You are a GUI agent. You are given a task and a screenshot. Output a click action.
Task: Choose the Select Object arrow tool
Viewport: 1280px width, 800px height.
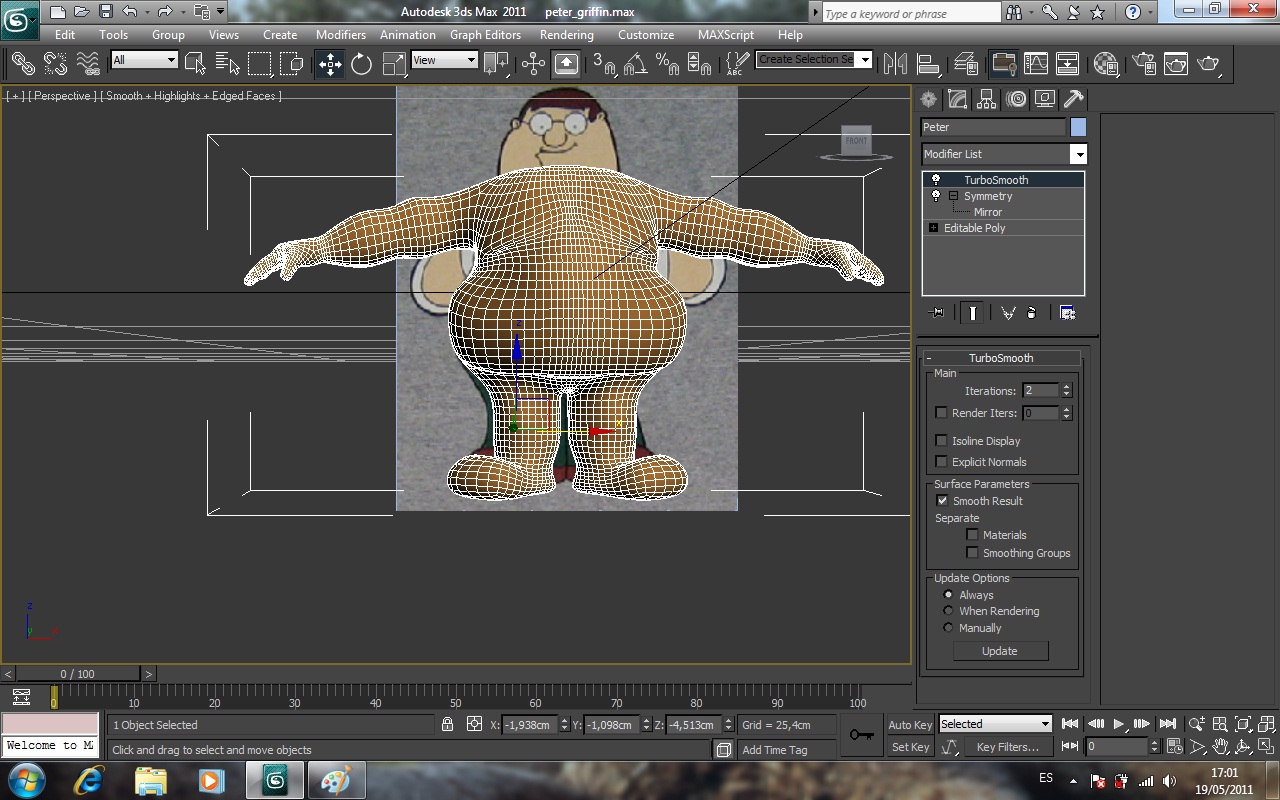[x=195, y=63]
